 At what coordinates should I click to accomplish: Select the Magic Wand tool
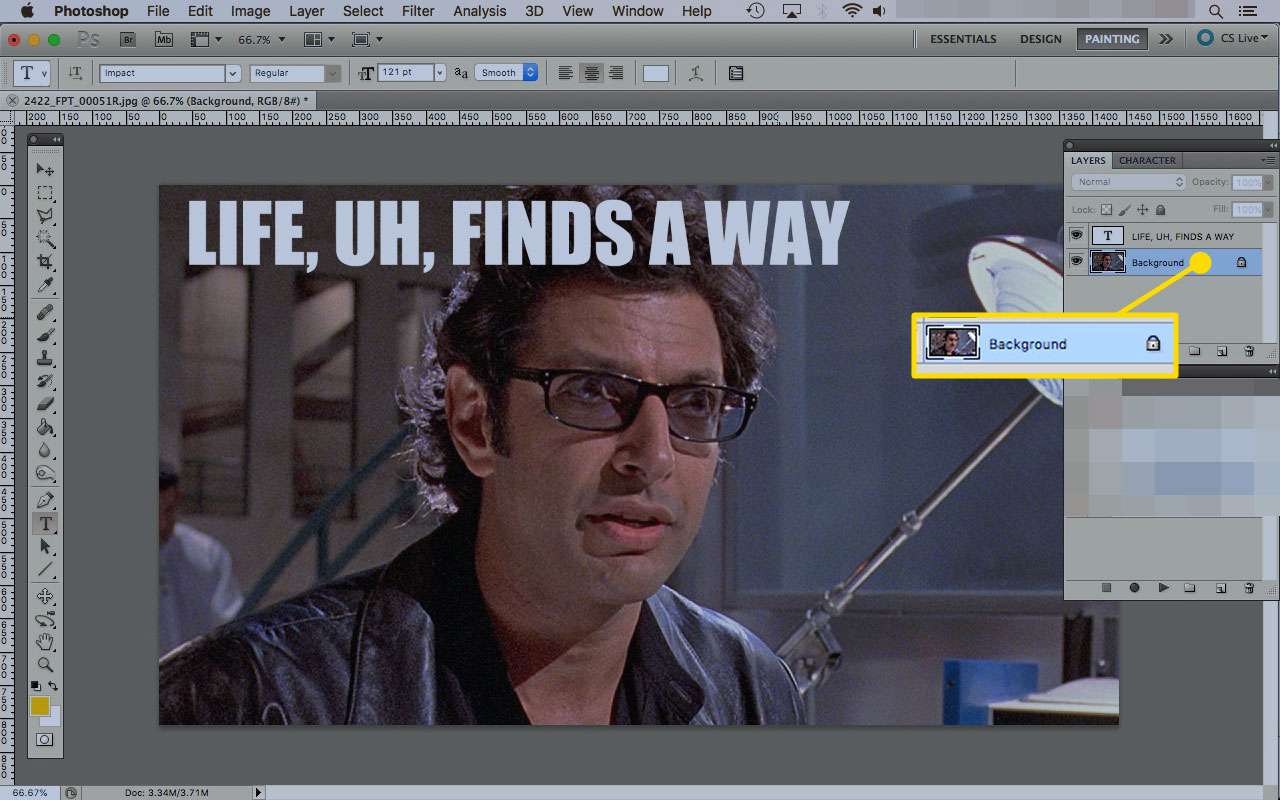click(x=45, y=239)
